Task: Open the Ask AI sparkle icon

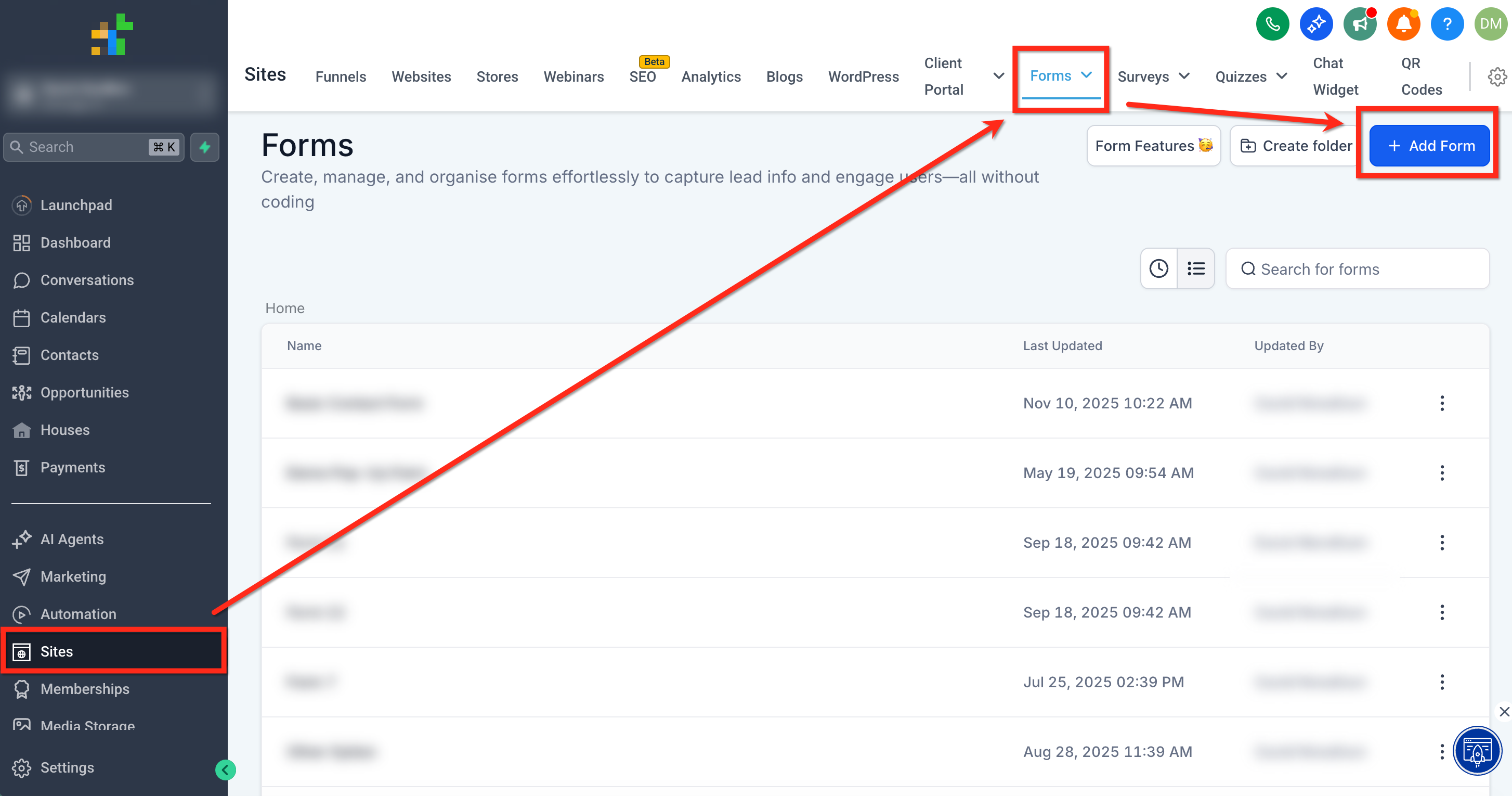Action: pyautogui.click(x=1315, y=24)
